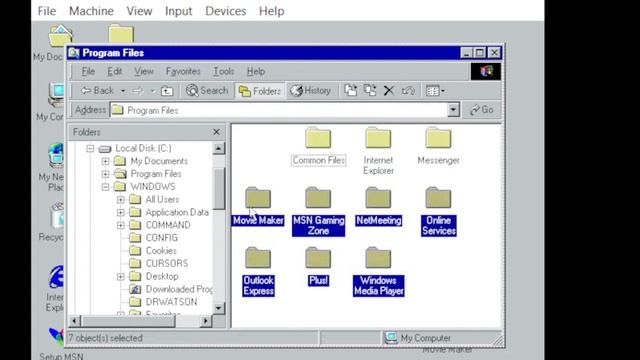The height and width of the screenshot is (360, 640).
Task: Toggle the Folders pane button
Action: coord(260,91)
